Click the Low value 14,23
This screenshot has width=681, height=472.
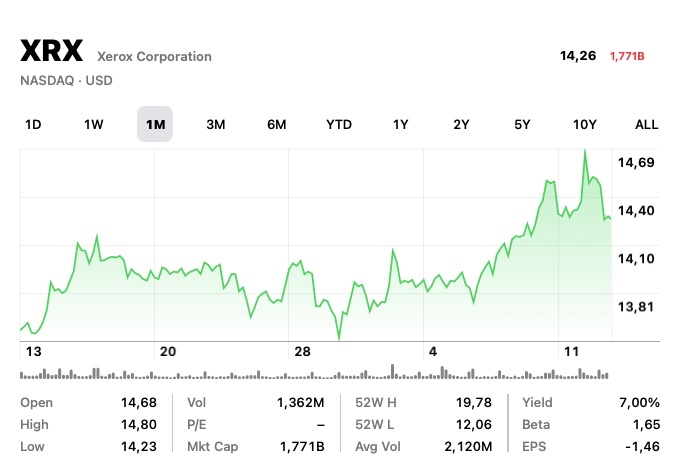pos(139,446)
